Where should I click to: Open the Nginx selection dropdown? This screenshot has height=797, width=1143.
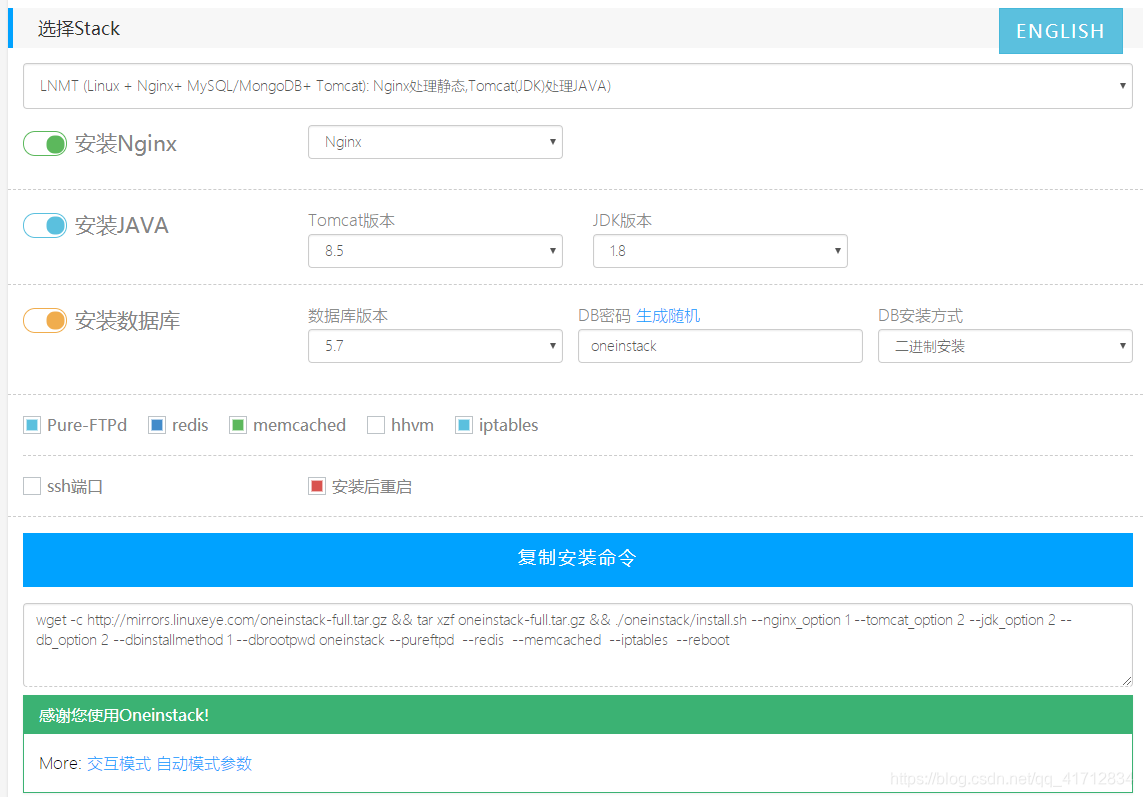[x=435, y=142]
